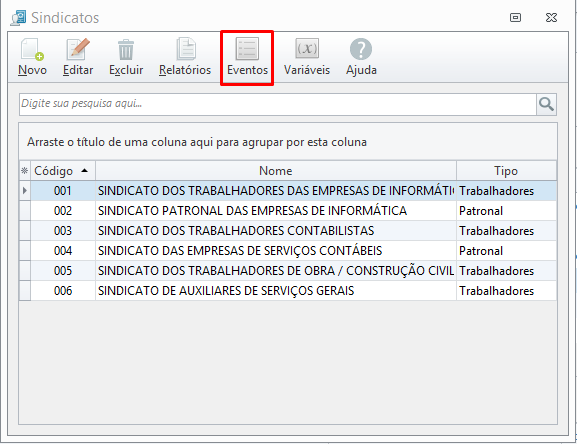Select row 005 Obra / Construção Civil
Viewport: 577px width, 444px height.
click(288, 271)
